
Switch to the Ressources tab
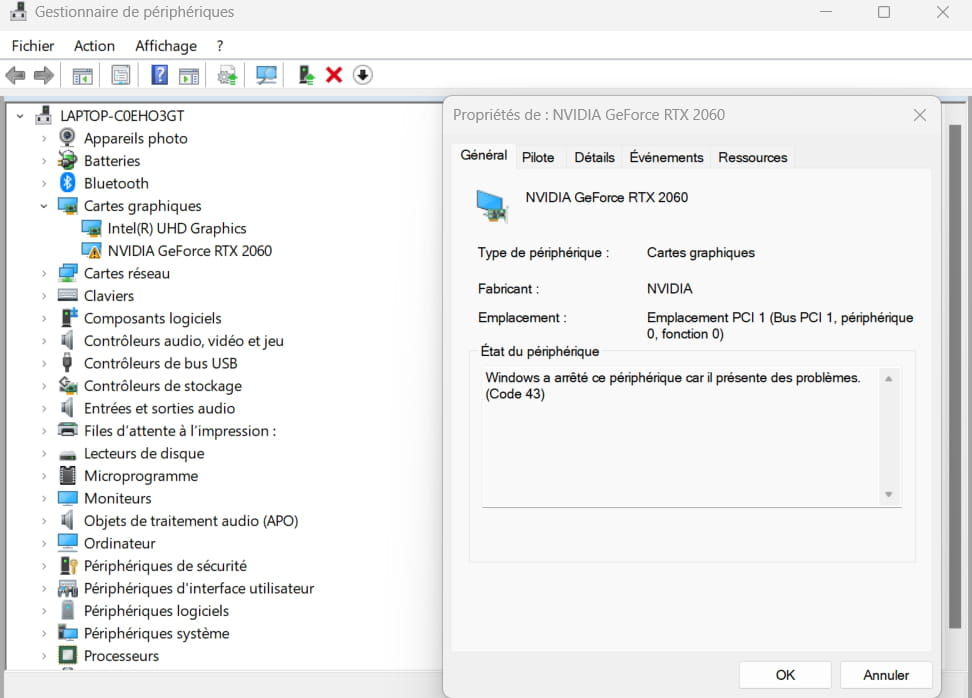tap(753, 157)
